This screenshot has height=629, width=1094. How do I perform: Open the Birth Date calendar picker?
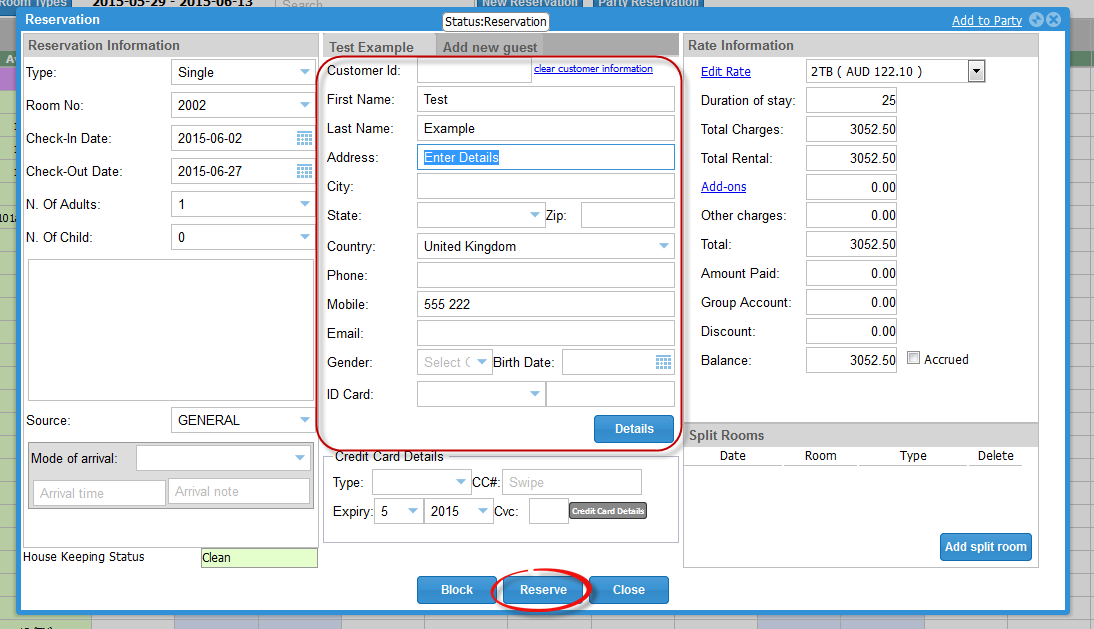(663, 362)
